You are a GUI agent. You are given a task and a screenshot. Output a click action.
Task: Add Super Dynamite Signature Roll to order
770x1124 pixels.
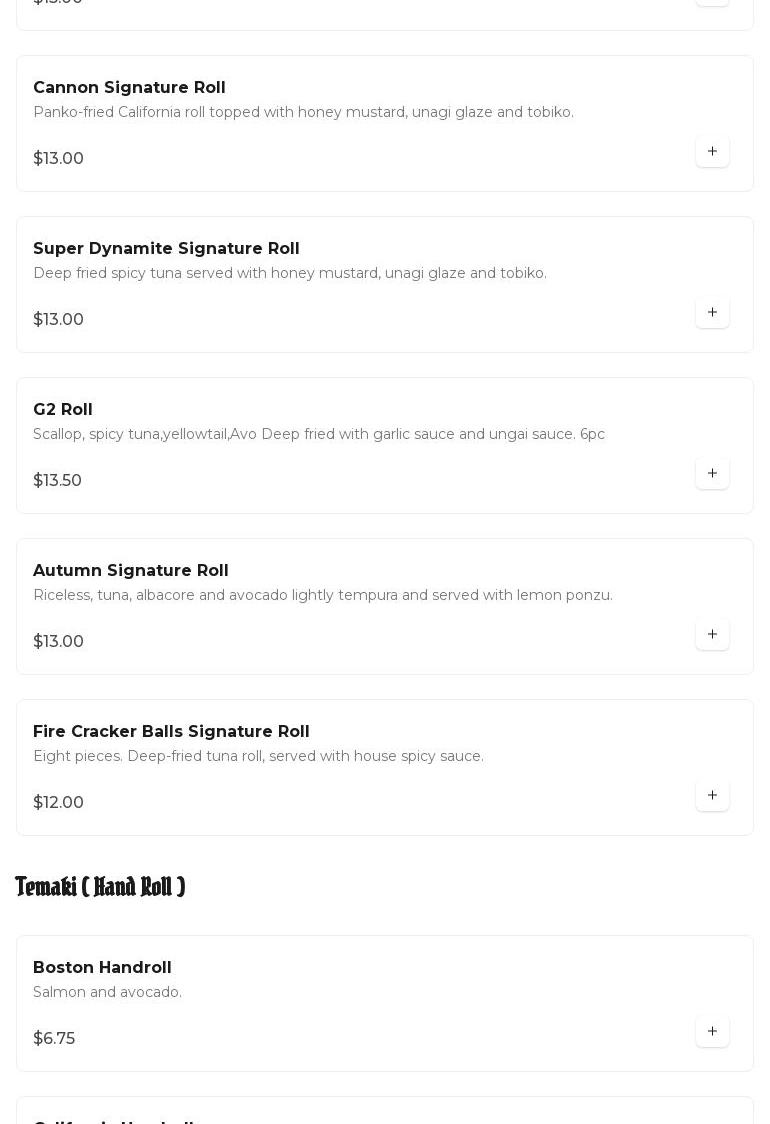pyautogui.click(x=712, y=313)
